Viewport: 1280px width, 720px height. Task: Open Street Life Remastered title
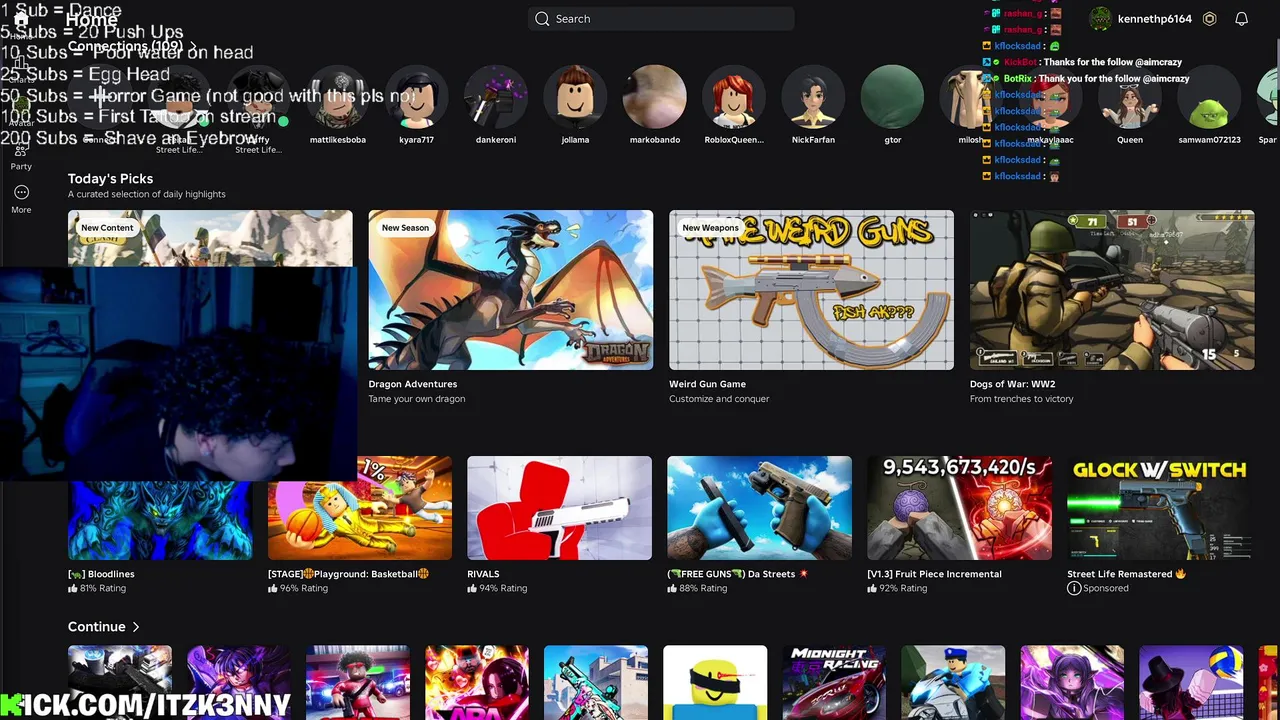point(1126,574)
